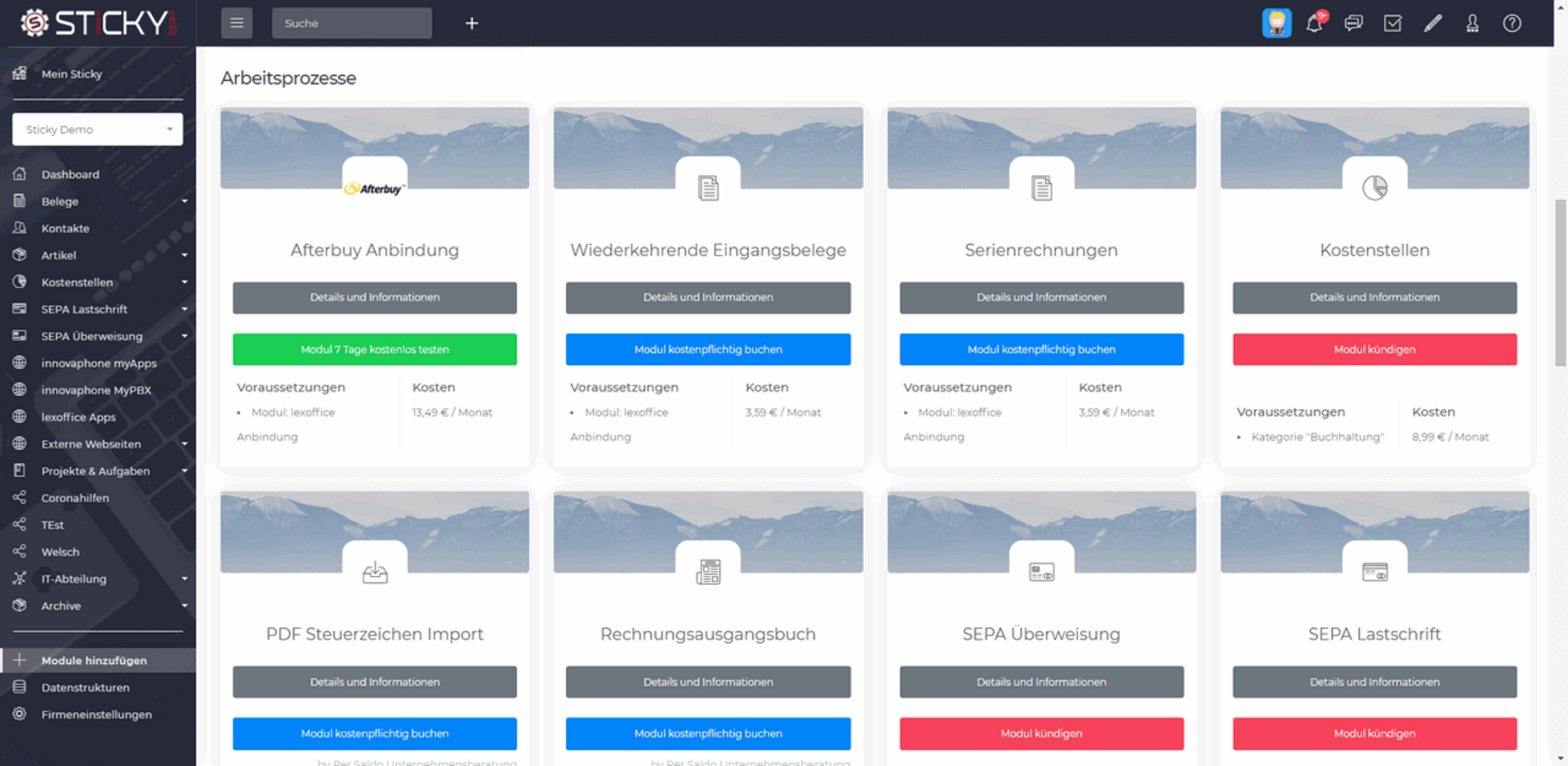
Task: Expand the IT-Abteilung sidebar submenu
Action: (184, 579)
